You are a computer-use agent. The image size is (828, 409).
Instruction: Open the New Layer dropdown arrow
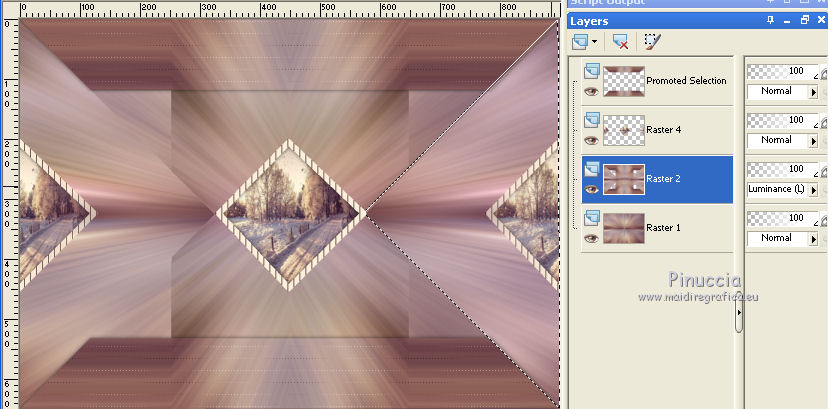coord(595,42)
